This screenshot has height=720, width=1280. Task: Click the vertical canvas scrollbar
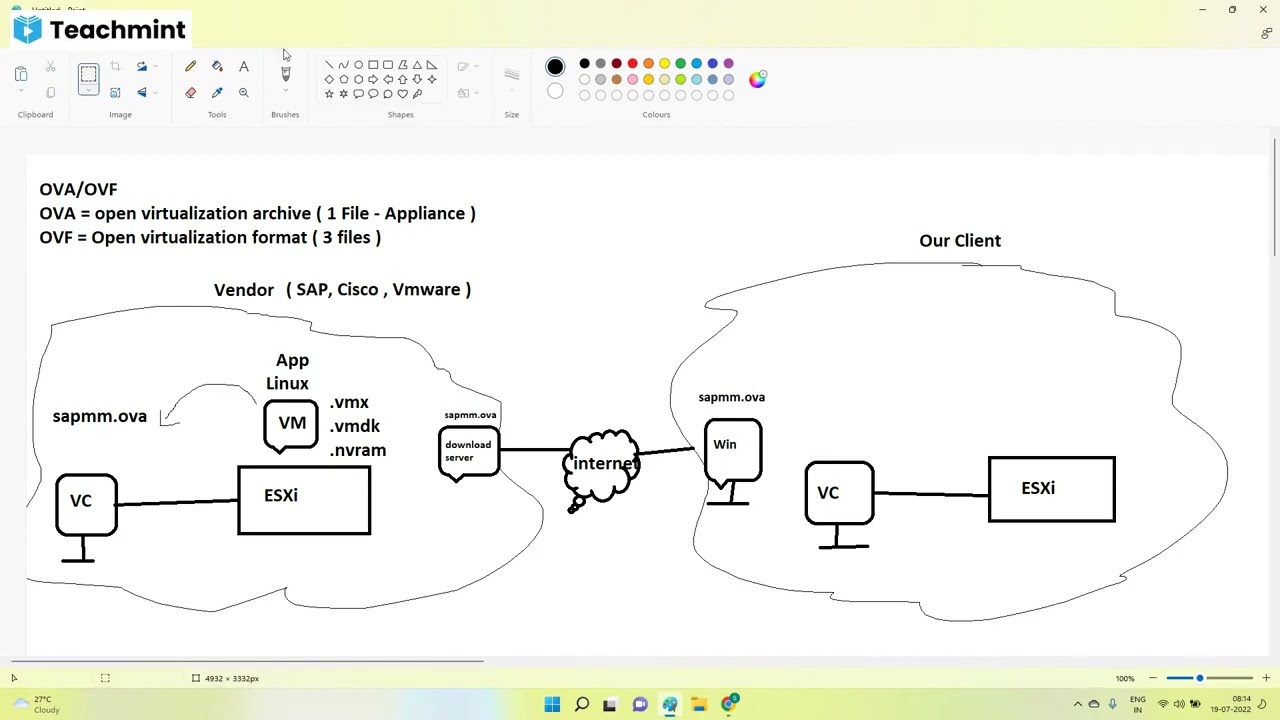point(1275,197)
